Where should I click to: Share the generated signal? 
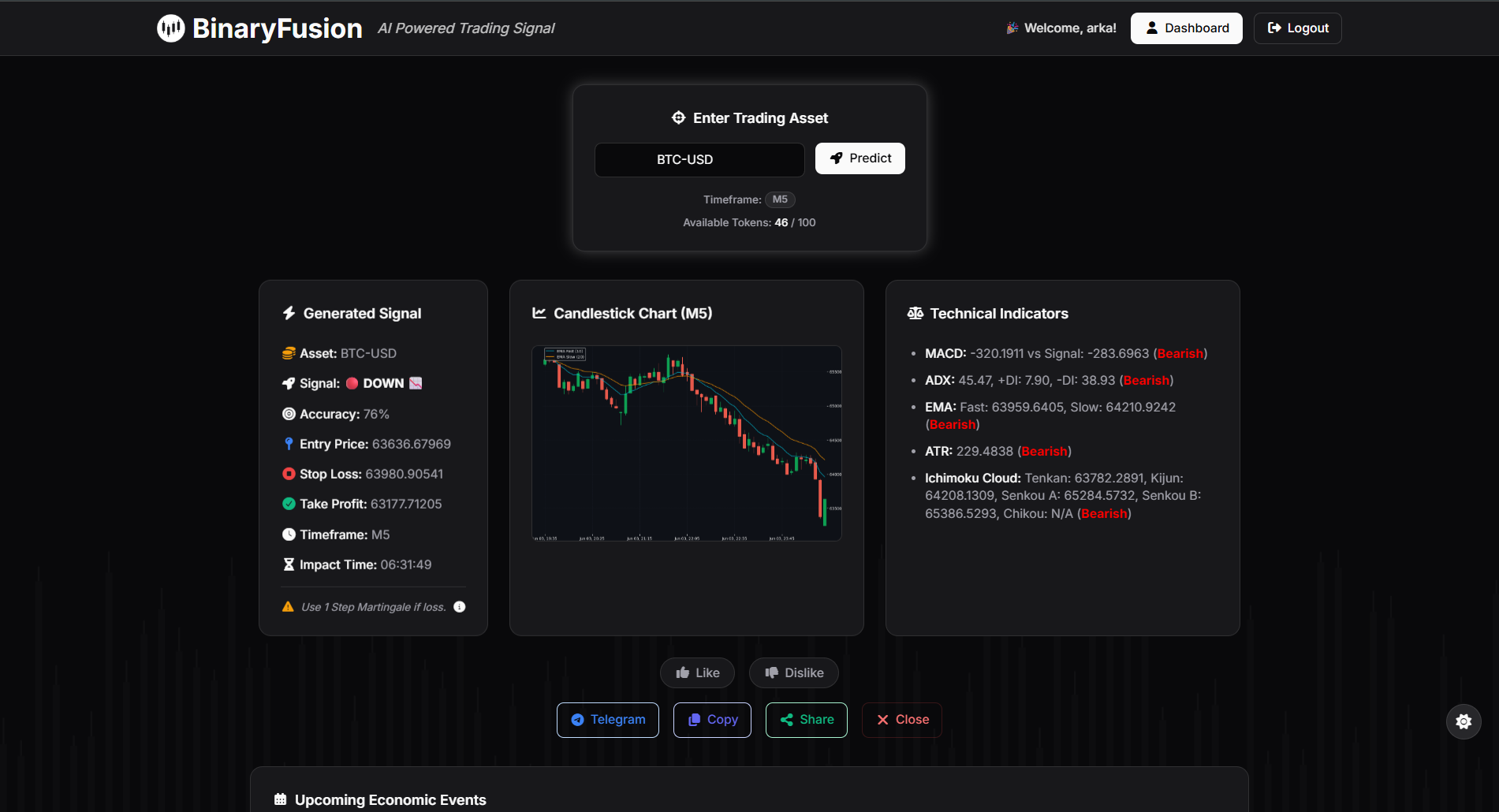[807, 720]
